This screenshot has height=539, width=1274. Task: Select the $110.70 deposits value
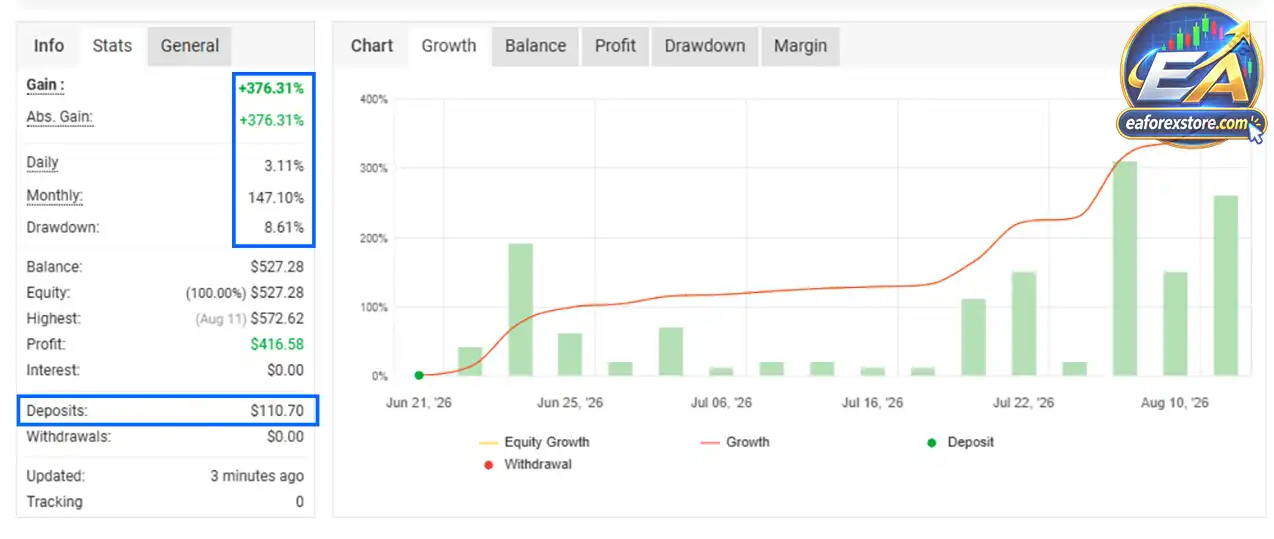point(277,411)
